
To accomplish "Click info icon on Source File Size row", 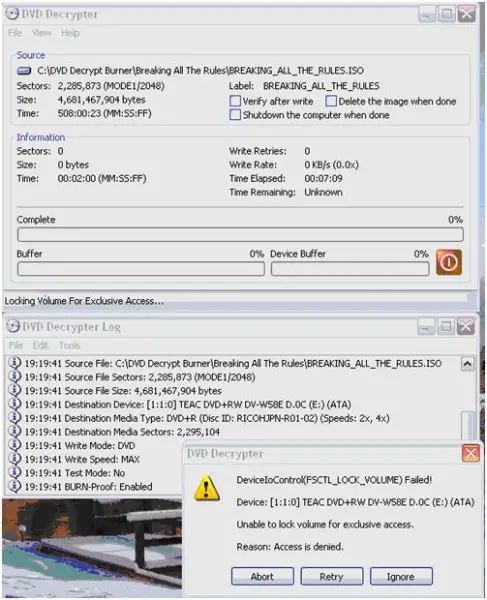I will point(14,390).
